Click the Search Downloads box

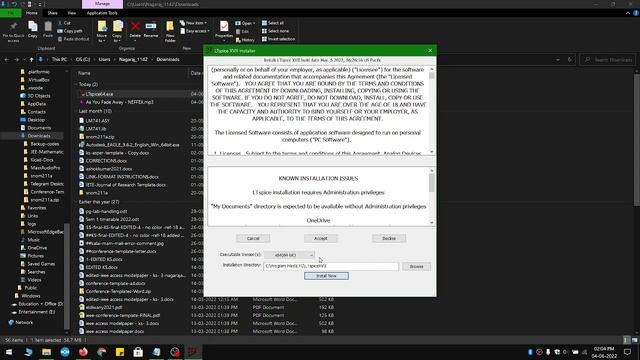point(608,60)
